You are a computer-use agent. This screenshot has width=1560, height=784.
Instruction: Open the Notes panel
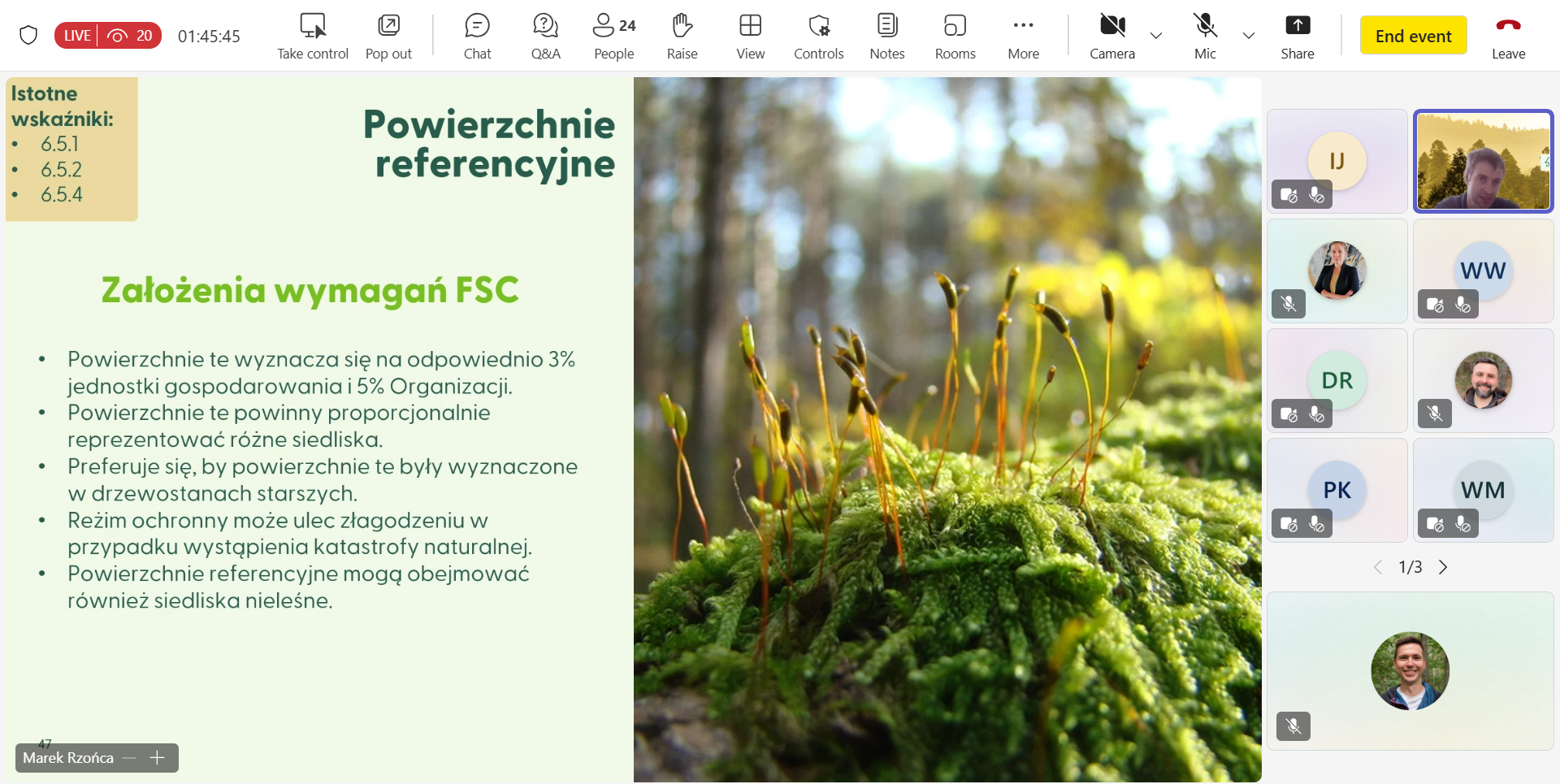coord(886,36)
